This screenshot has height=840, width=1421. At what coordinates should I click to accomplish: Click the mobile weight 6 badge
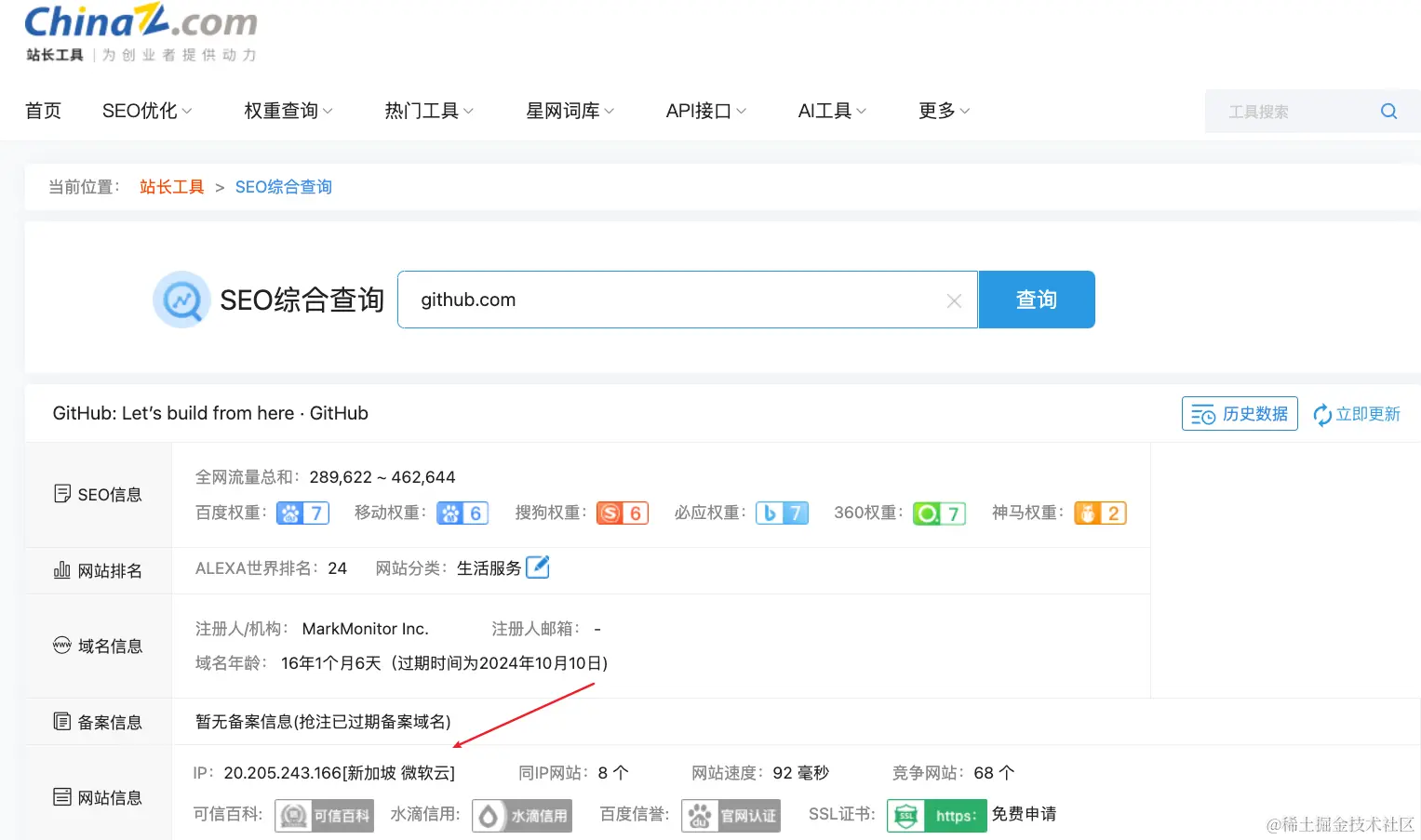point(462,513)
